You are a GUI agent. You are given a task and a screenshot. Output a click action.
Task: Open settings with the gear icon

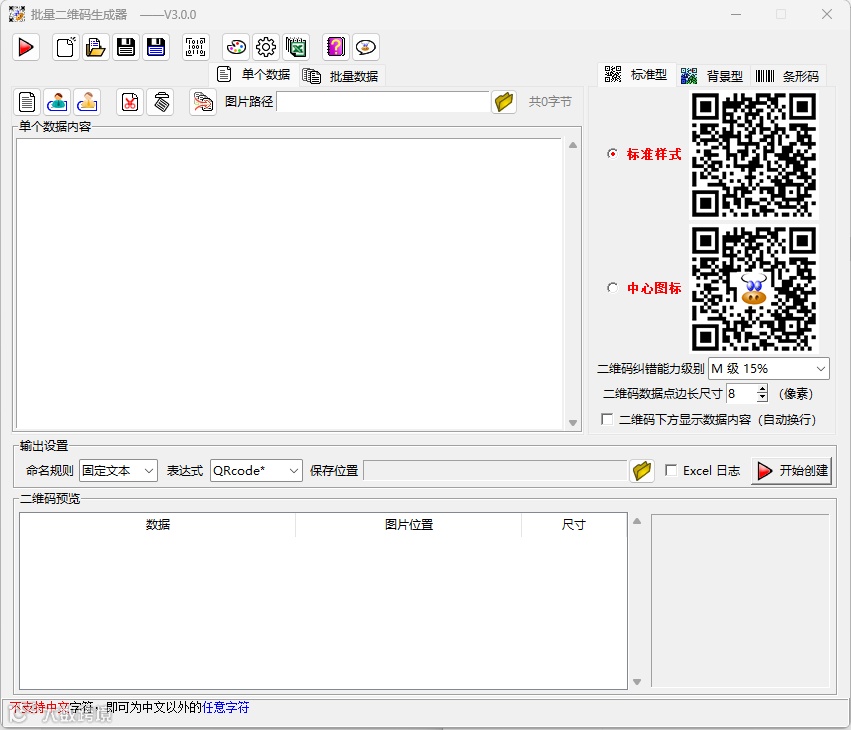coord(266,47)
